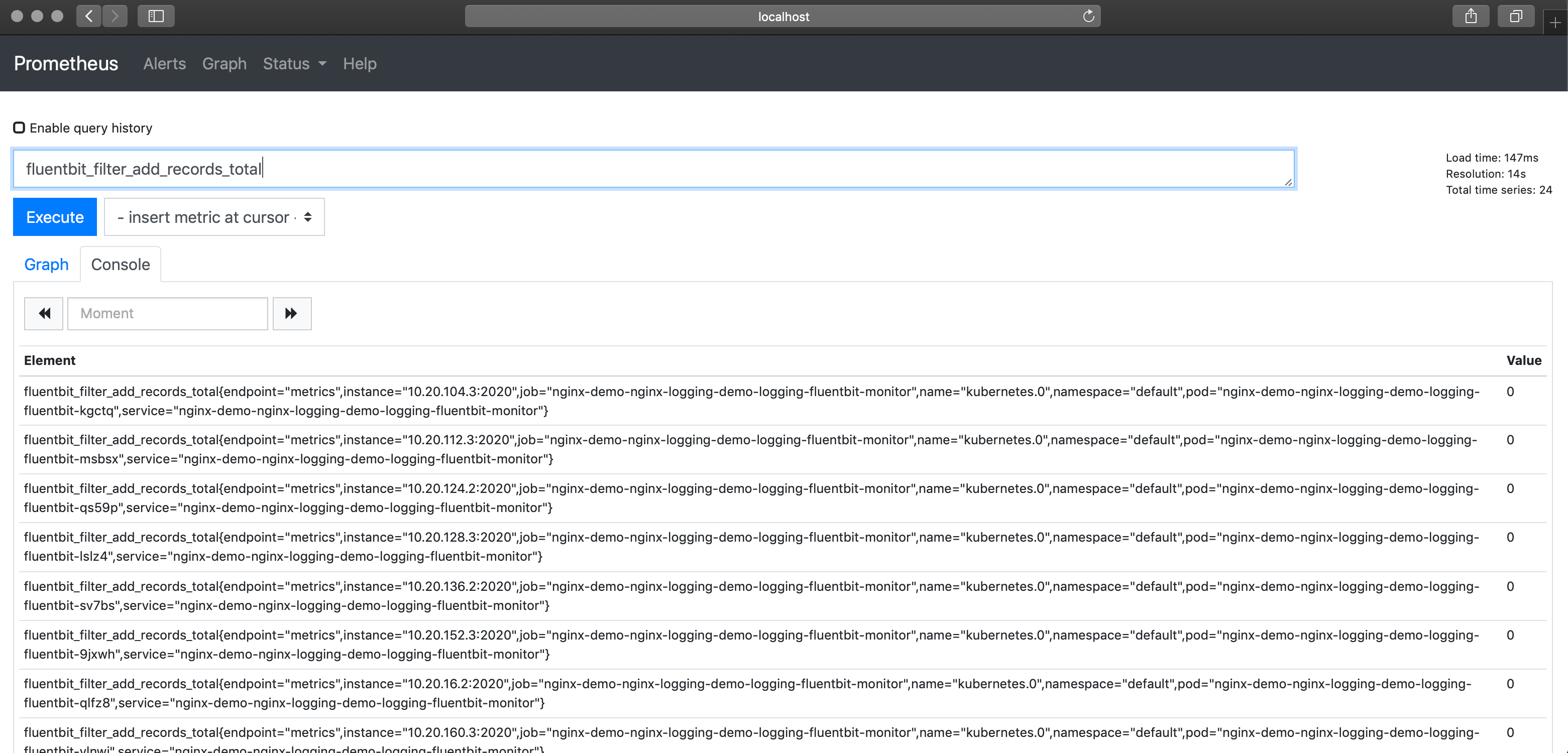Open the Help page
The image size is (1568, 753).
pos(359,63)
